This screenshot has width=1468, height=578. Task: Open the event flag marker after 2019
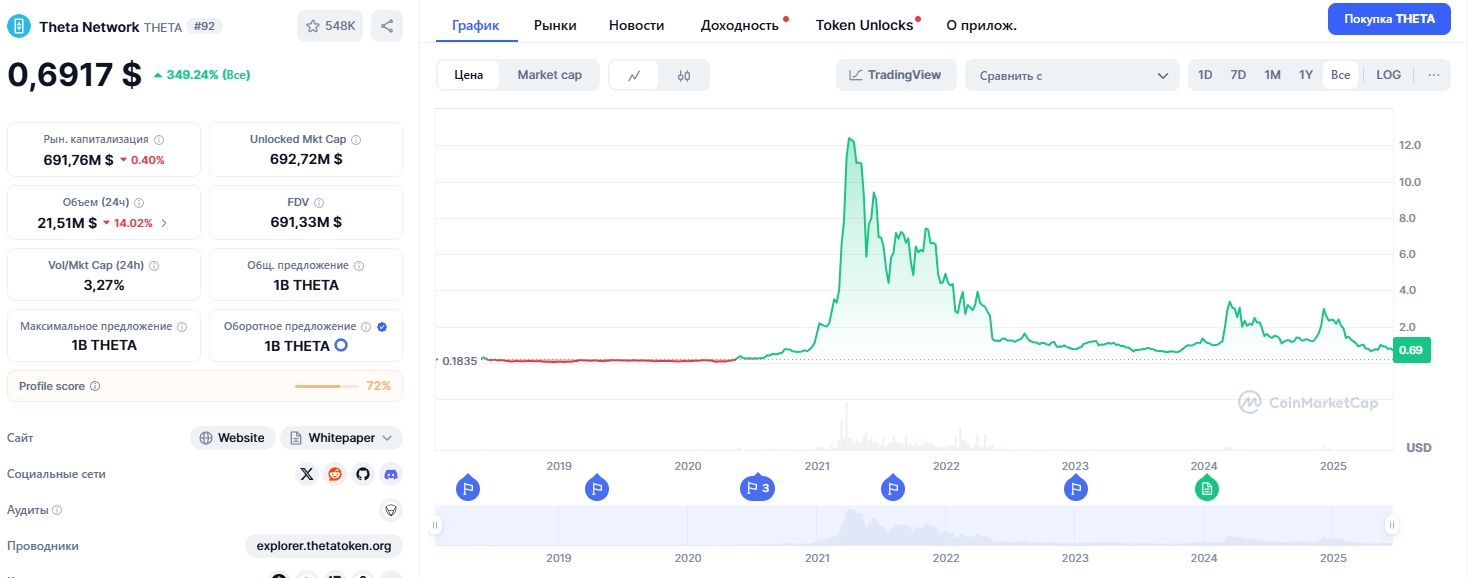(596, 488)
